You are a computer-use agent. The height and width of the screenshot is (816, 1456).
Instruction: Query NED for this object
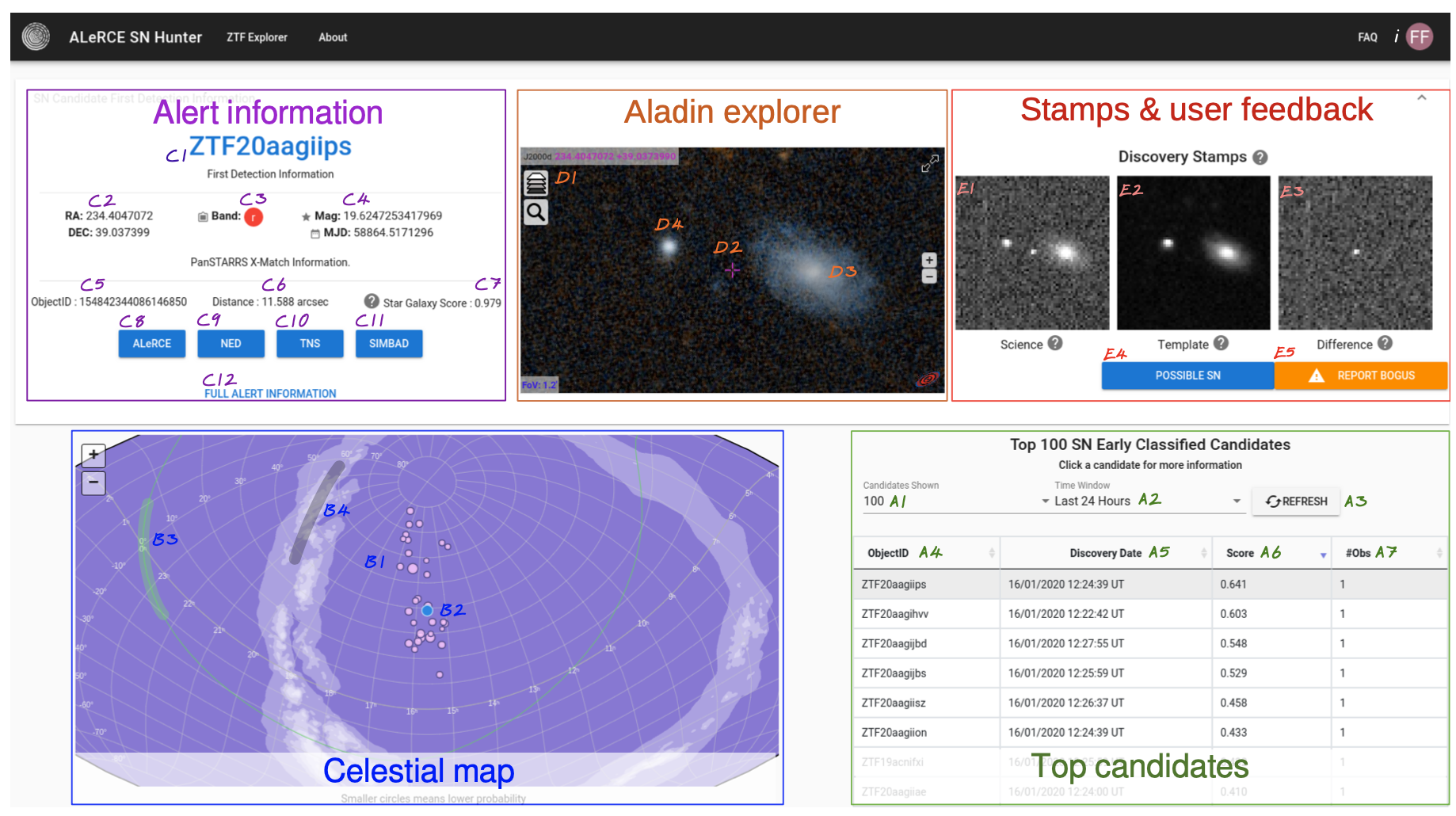point(231,344)
